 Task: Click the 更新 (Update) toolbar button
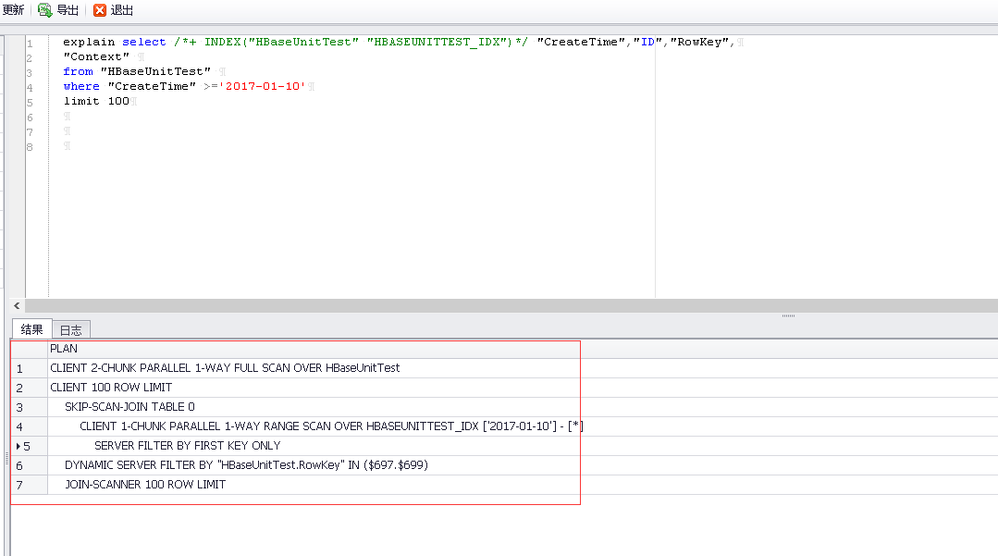pos(12,10)
